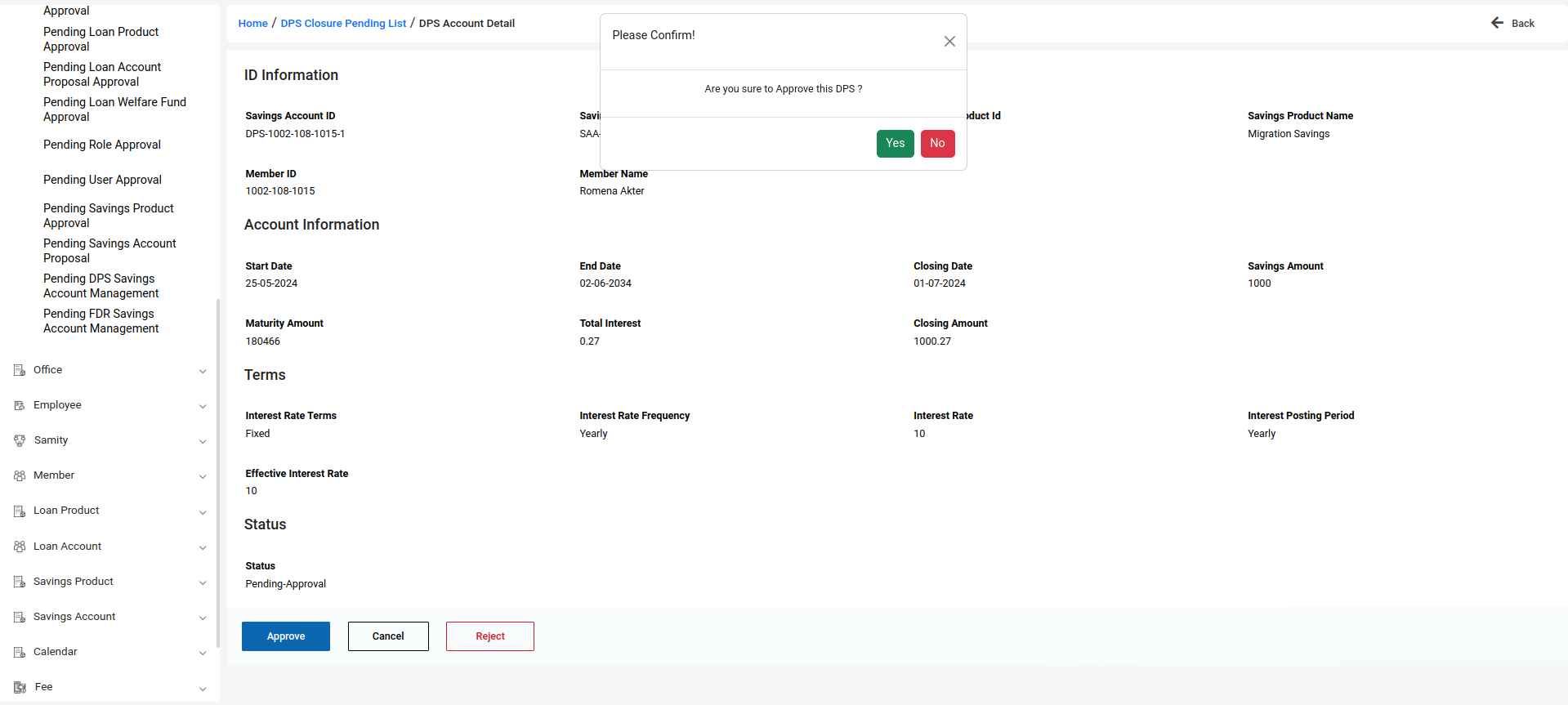Click the Samity sidebar icon
The image size is (1568, 705).
tap(20, 440)
